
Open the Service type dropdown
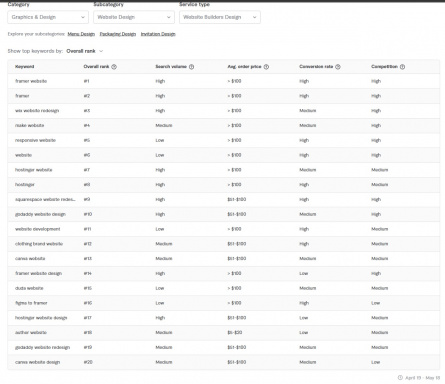pyautogui.click(x=220, y=17)
